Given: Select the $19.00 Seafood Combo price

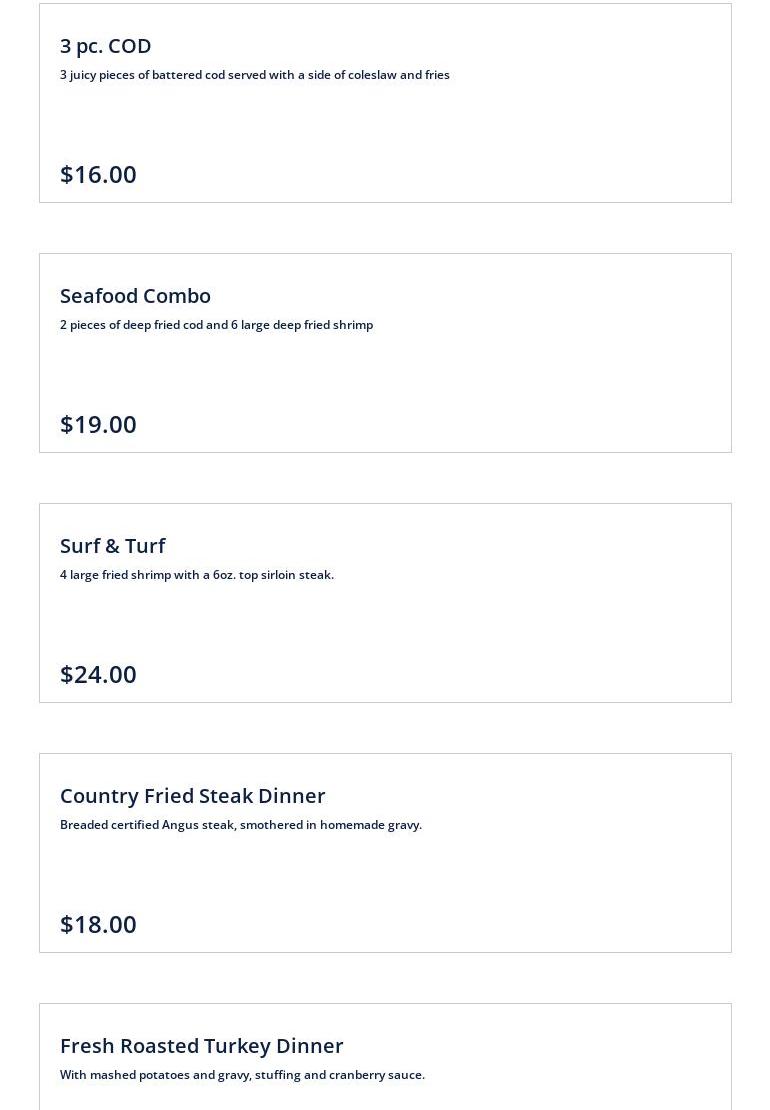Looking at the screenshot, I should [x=98, y=424].
